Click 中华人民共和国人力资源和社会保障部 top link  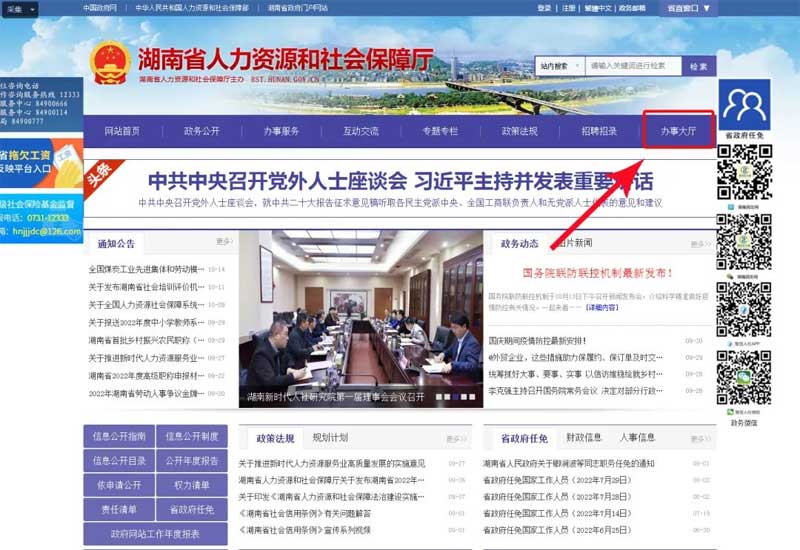point(192,8)
